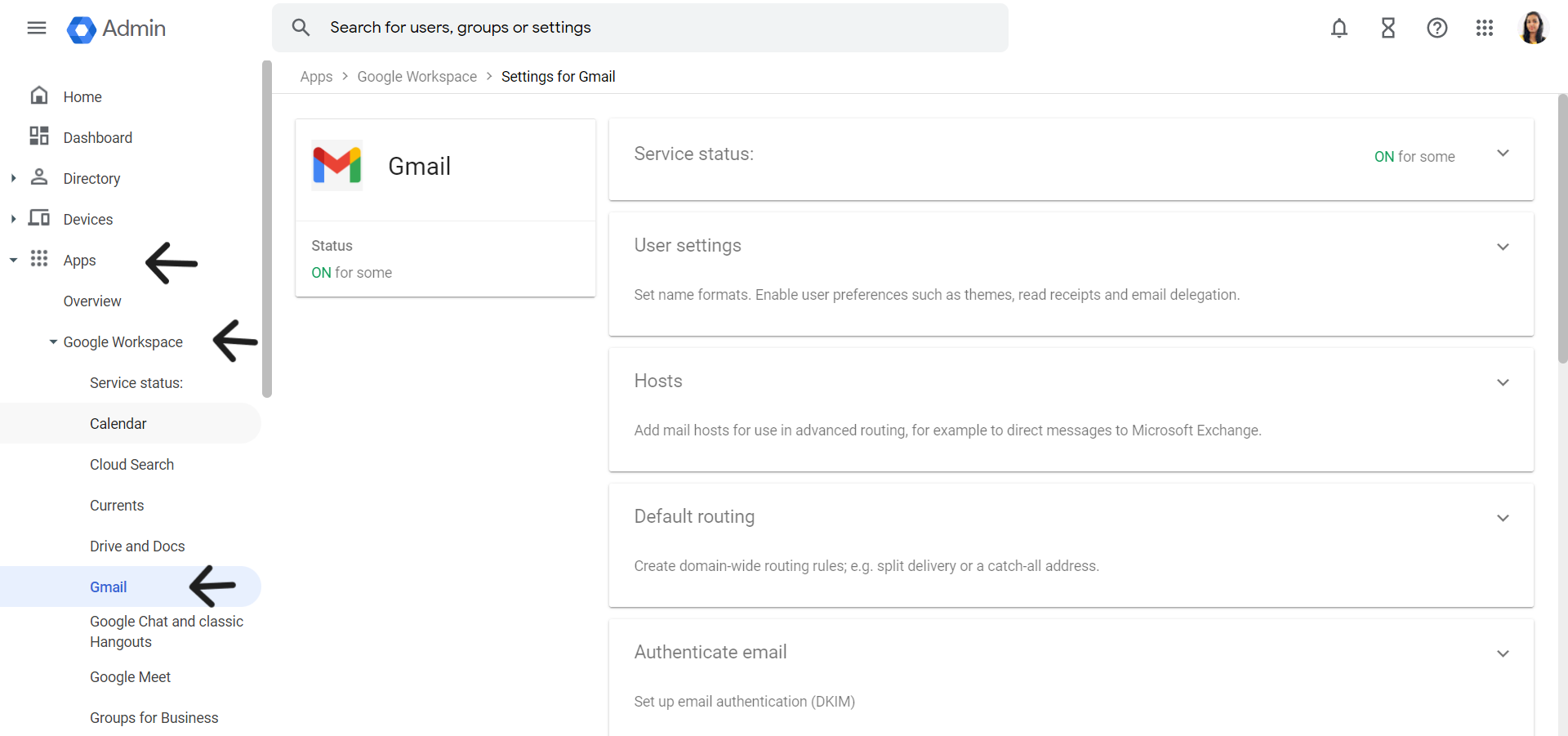Click the Devices icon in the sidebar

point(39,217)
